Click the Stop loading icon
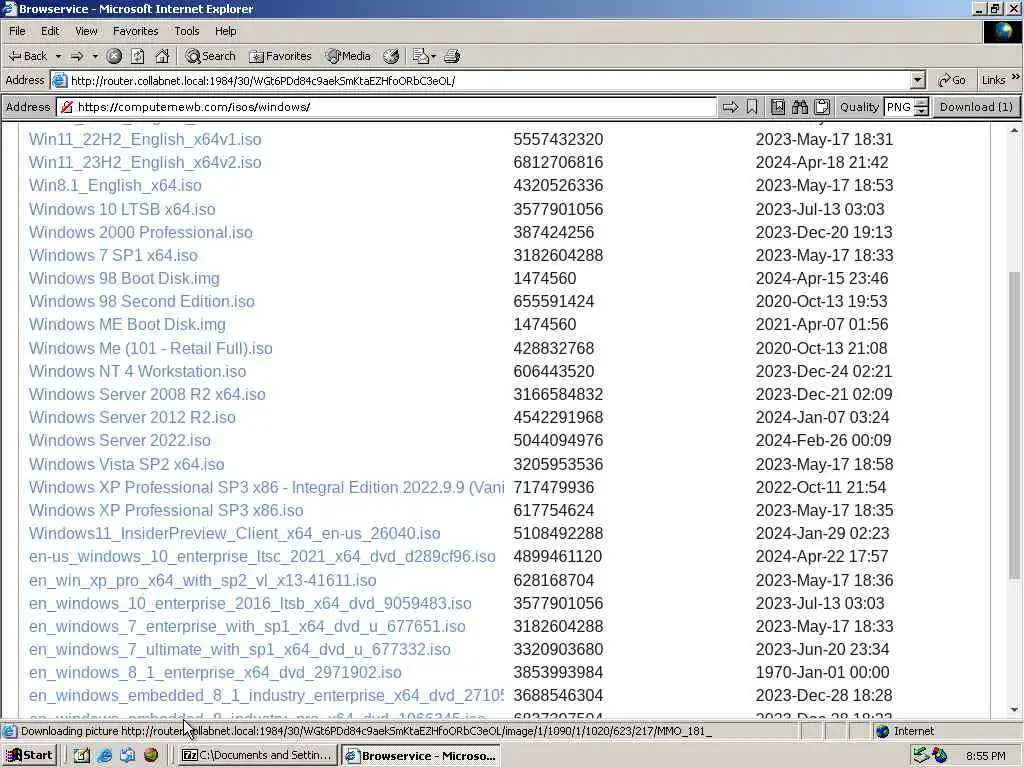The width and height of the screenshot is (1024, 768). coord(114,56)
